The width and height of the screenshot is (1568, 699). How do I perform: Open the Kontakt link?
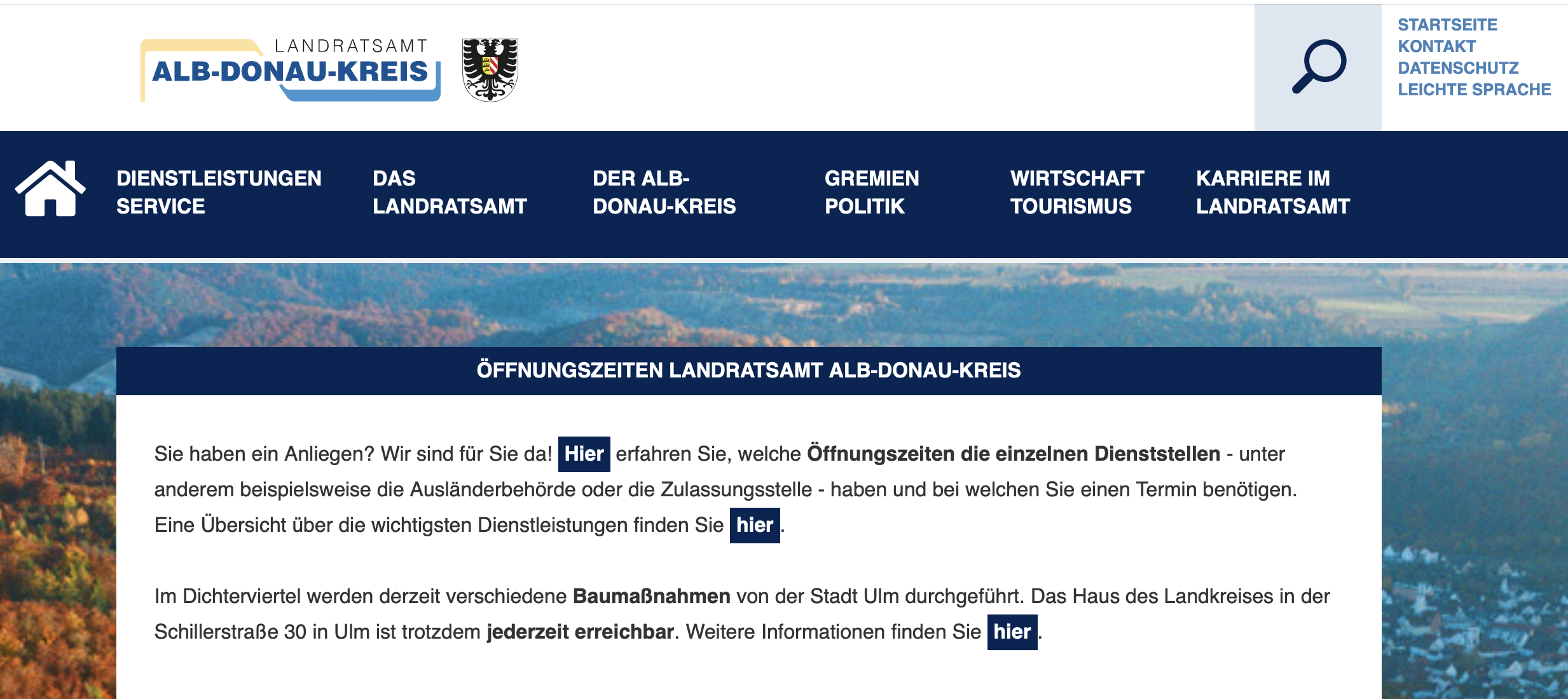1436,46
